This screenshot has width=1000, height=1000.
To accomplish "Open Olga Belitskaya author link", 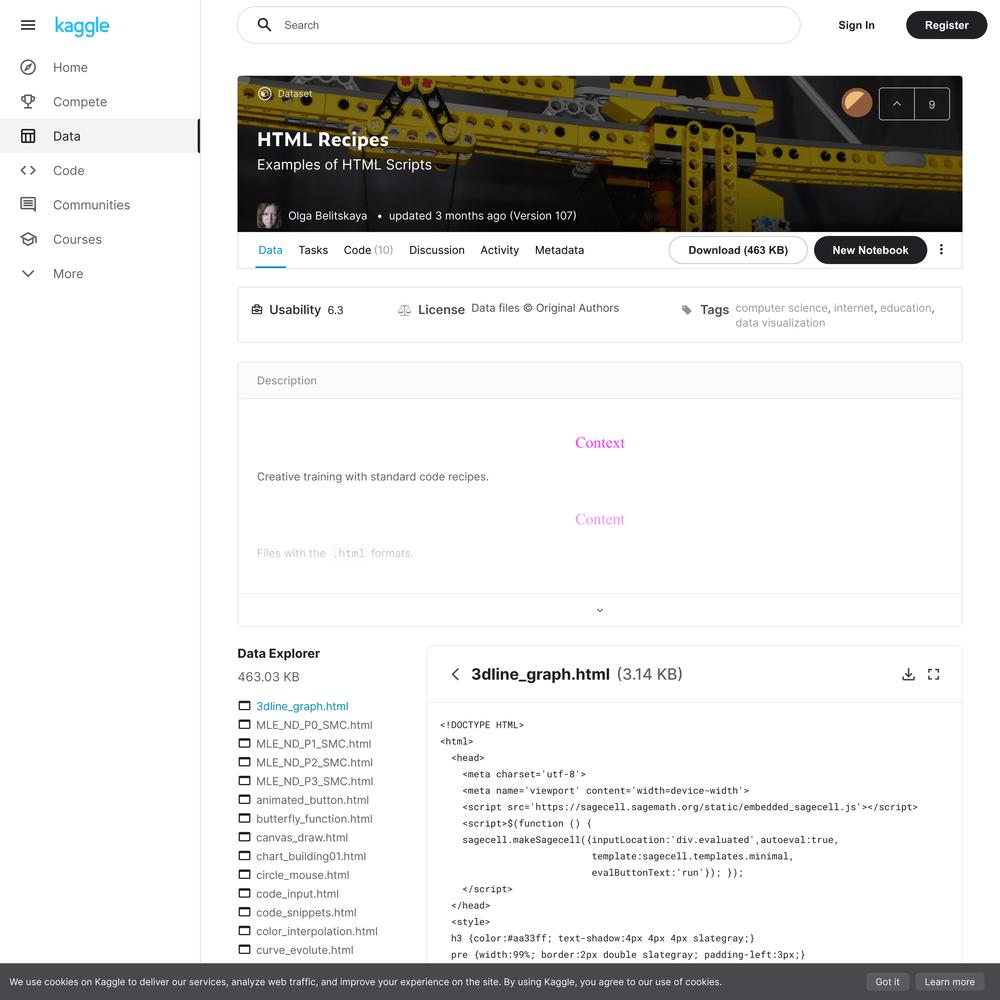I will pyautogui.click(x=327, y=216).
